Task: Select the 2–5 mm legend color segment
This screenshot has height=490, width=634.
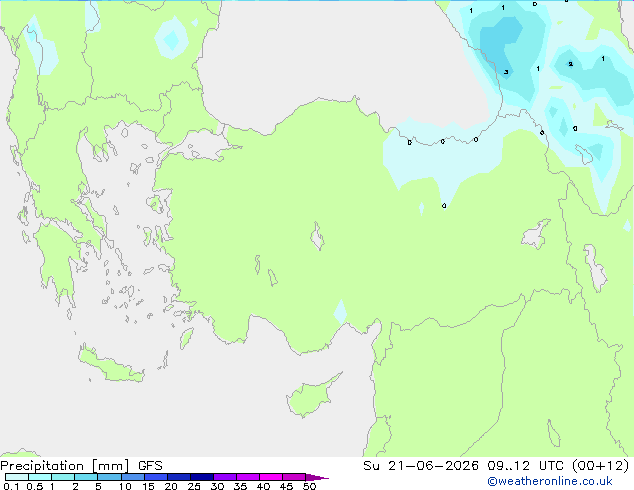Action: tap(86, 477)
